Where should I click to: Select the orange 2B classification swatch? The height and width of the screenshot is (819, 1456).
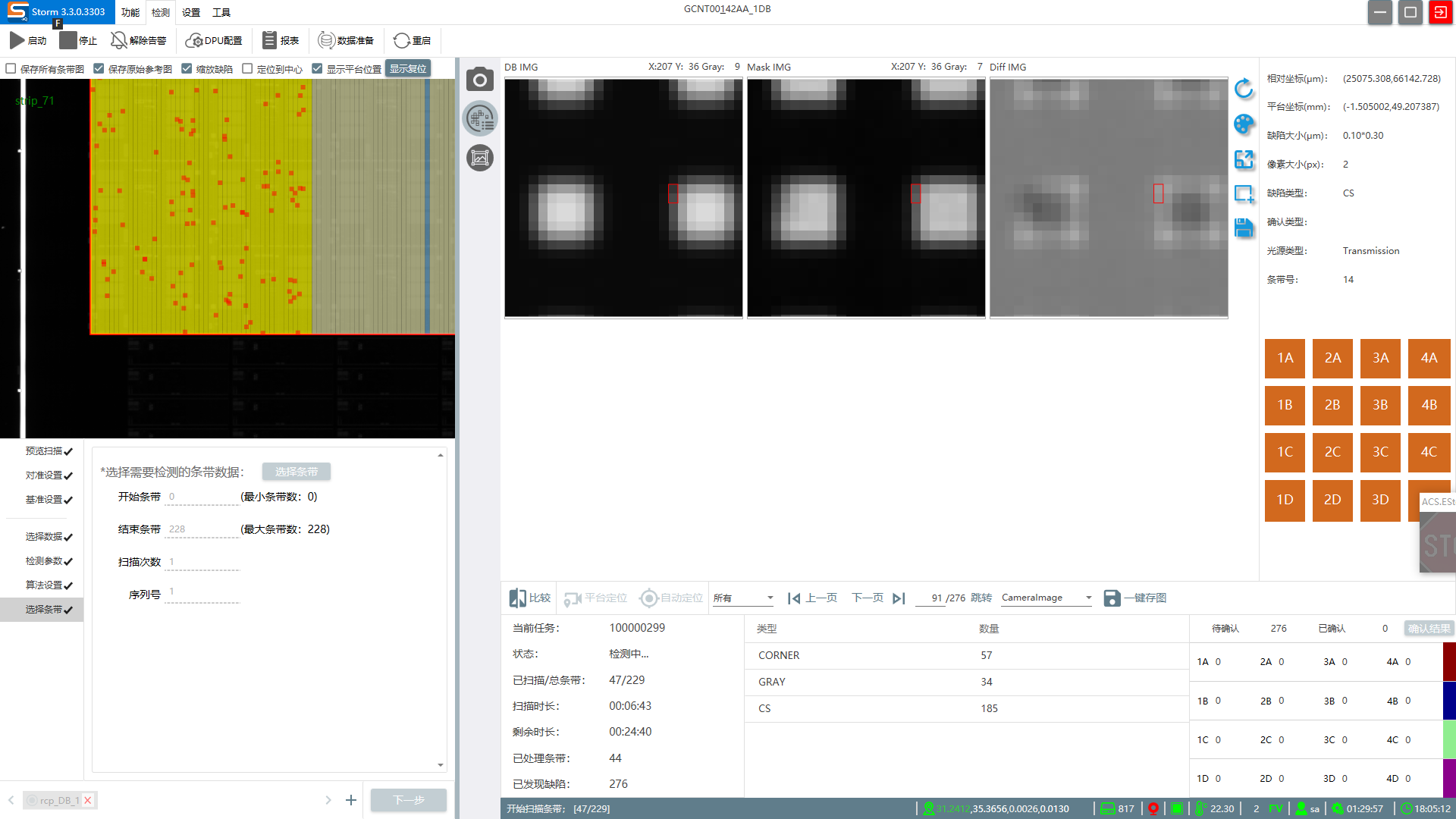1332,405
